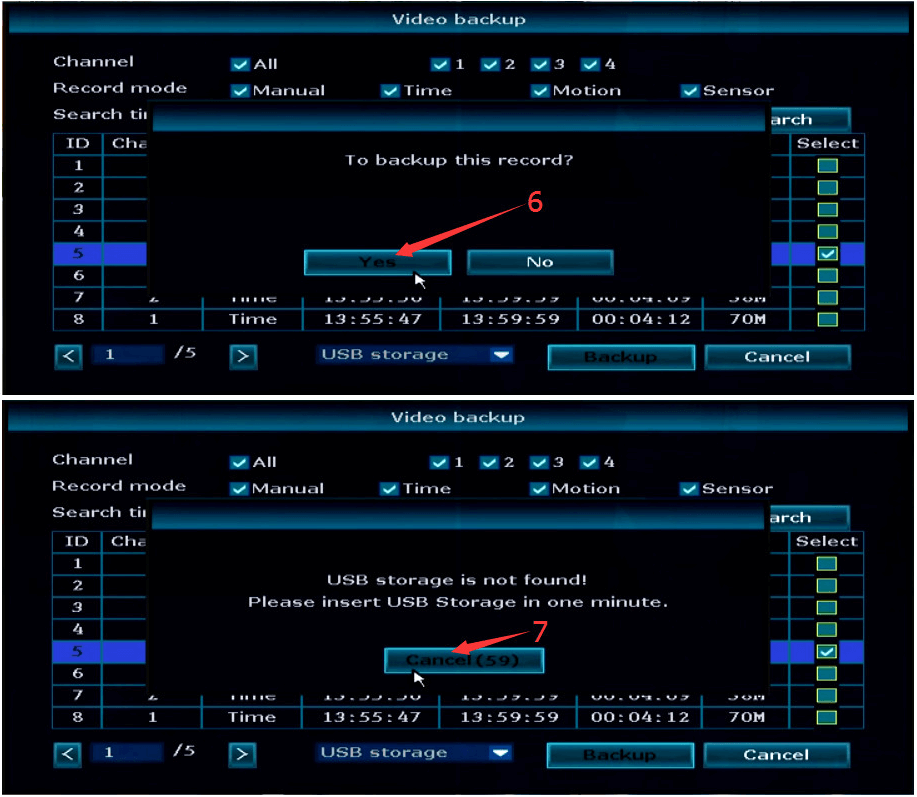
Task: Uncheck the Select box for record row 5
Action: (828, 255)
